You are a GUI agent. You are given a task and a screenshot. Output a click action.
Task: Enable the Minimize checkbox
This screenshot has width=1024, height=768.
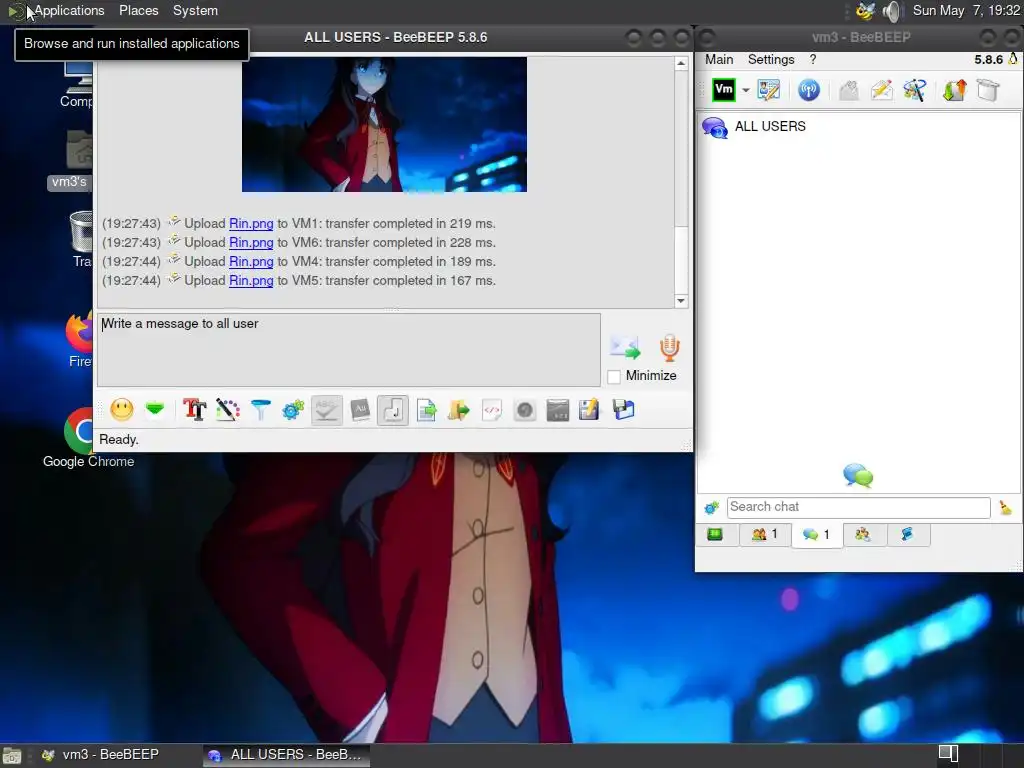click(614, 377)
